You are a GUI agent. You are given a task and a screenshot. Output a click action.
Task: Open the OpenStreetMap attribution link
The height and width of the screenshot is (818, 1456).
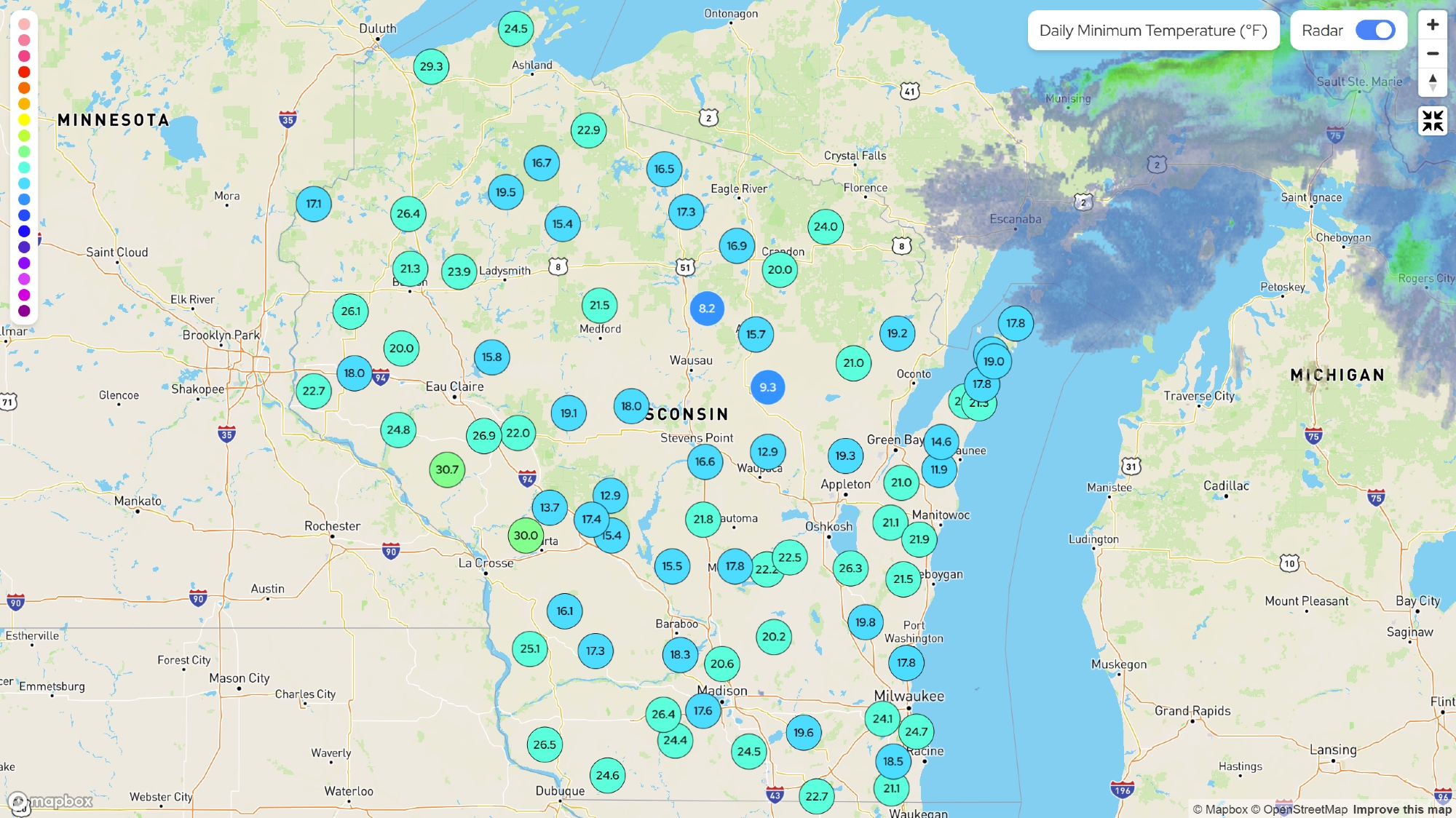click(1299, 809)
